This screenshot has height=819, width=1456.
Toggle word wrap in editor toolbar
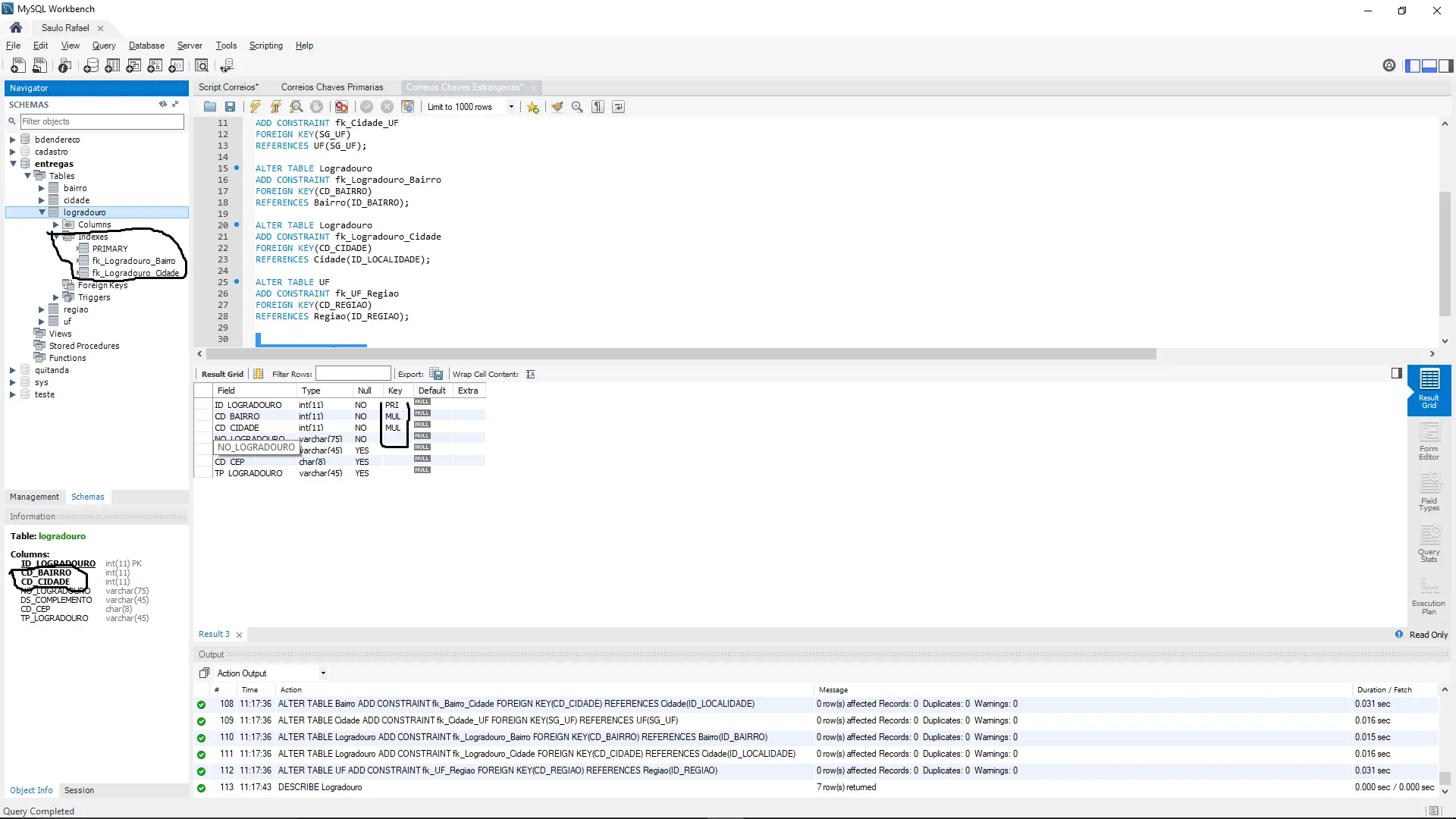[x=619, y=107]
